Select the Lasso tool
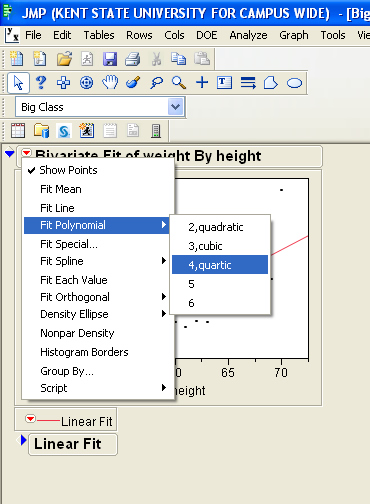Screen dimensions: 370x504 click(156, 82)
